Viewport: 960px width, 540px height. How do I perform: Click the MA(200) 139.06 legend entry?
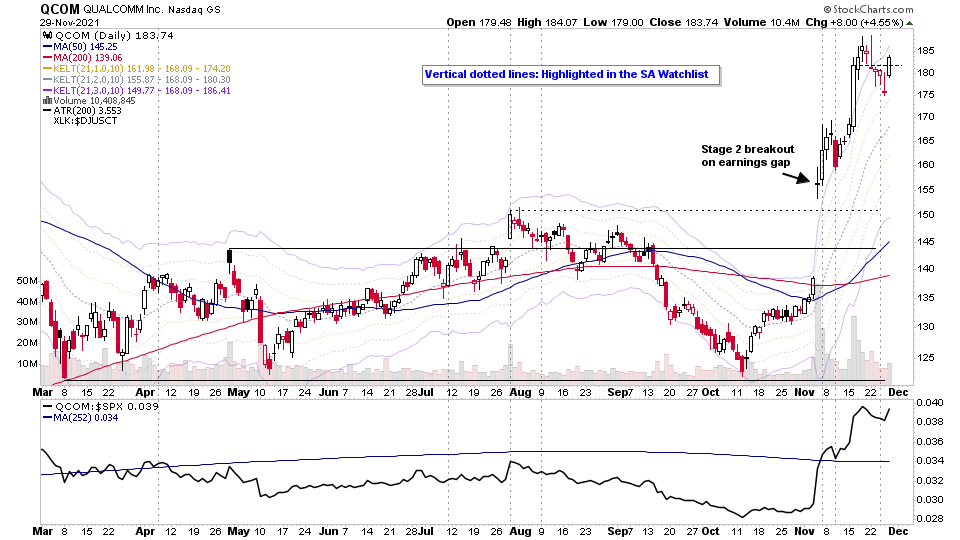point(83,58)
